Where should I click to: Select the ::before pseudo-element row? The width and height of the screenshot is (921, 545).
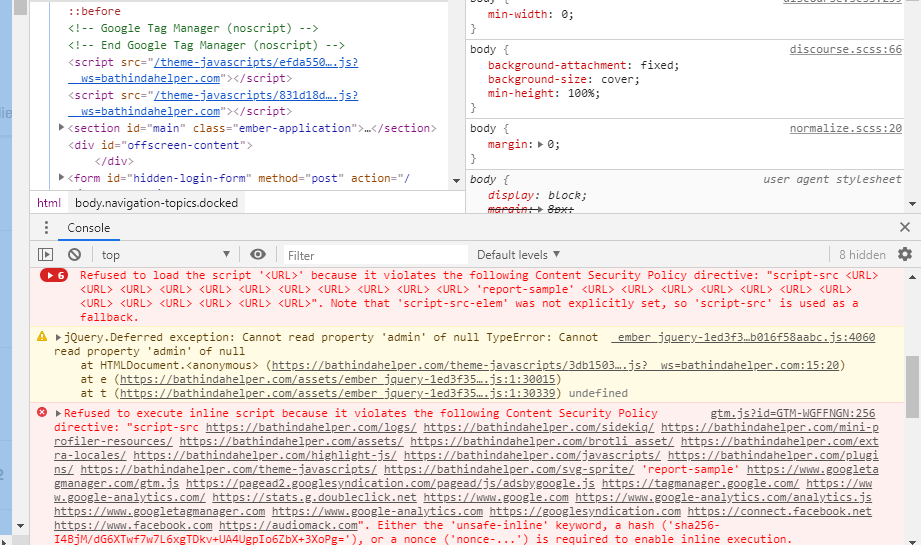point(94,11)
